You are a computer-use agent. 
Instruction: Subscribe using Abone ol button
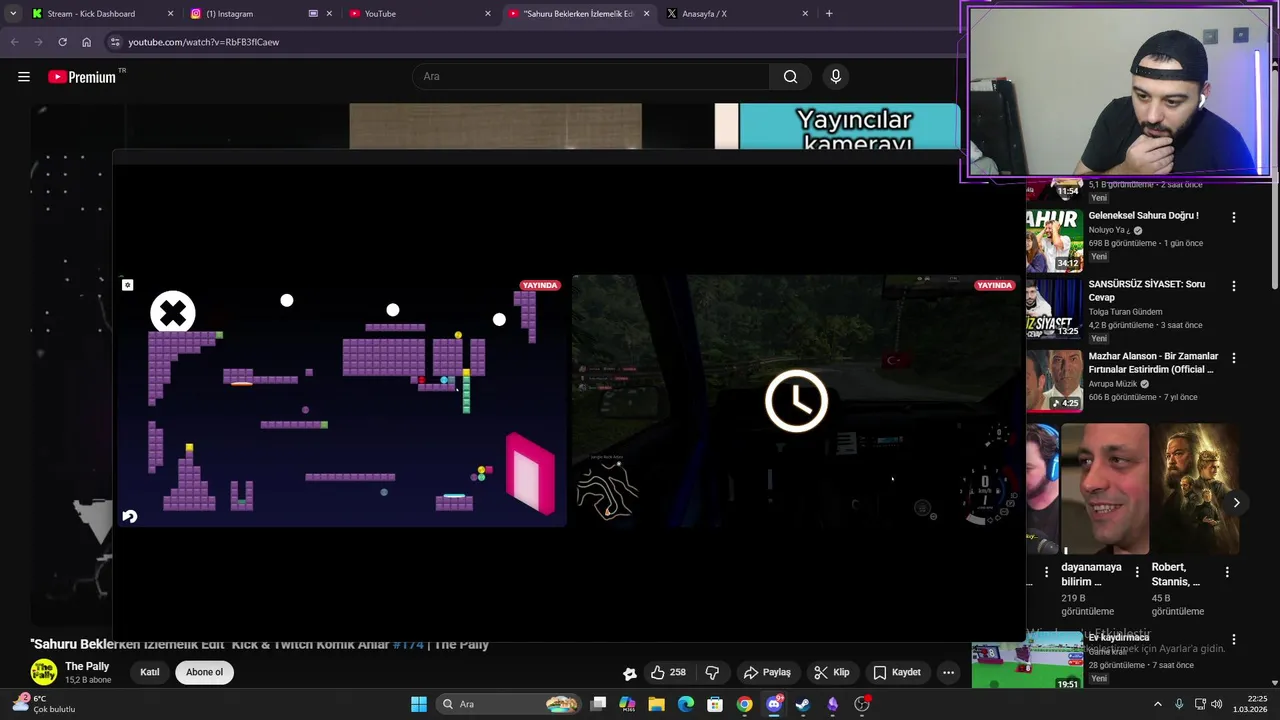[x=204, y=672]
